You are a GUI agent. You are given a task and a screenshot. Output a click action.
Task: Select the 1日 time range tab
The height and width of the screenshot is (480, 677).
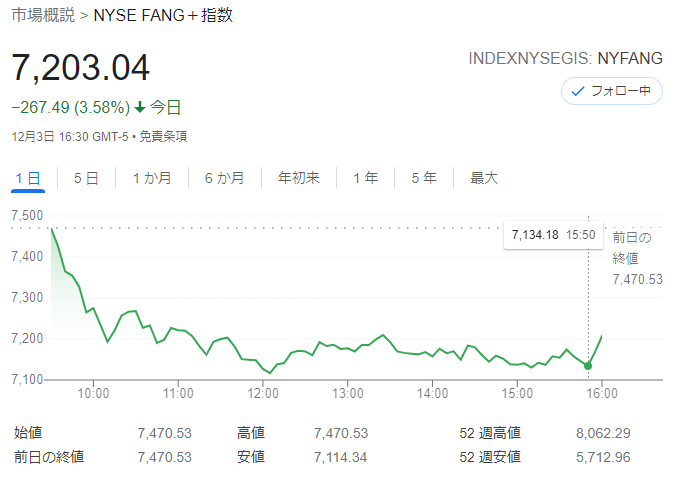(x=28, y=178)
